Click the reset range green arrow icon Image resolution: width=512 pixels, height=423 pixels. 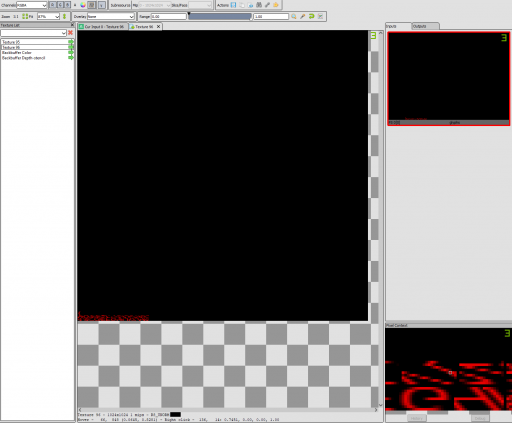312,16
